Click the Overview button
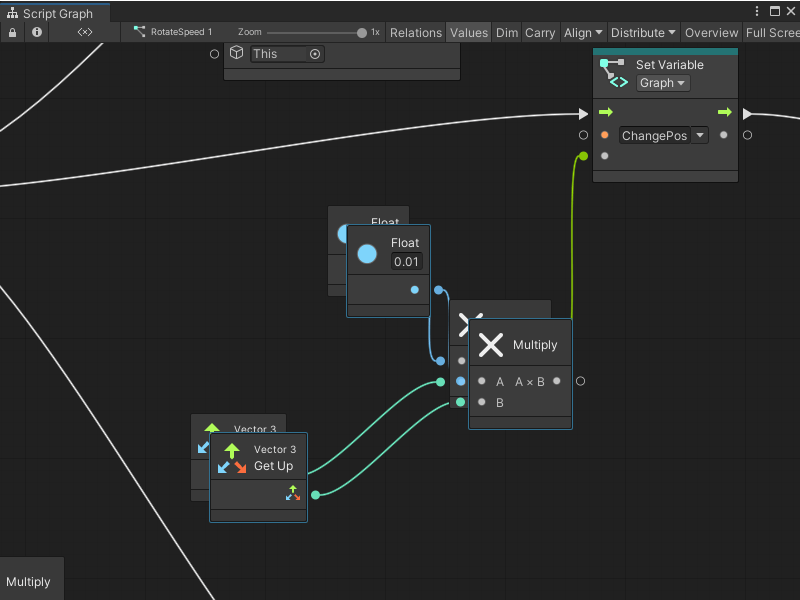 pos(711,32)
